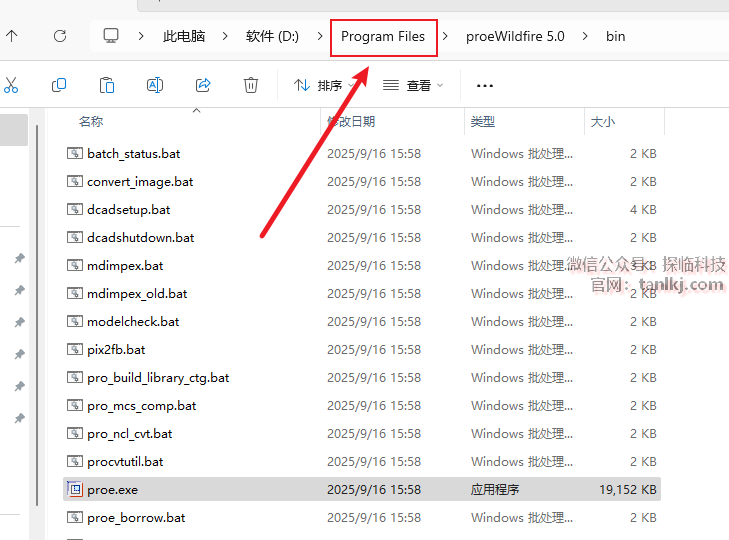The height and width of the screenshot is (540, 729).
Task: Go to 软件 (D:) in breadcrumb
Action: pos(272,36)
